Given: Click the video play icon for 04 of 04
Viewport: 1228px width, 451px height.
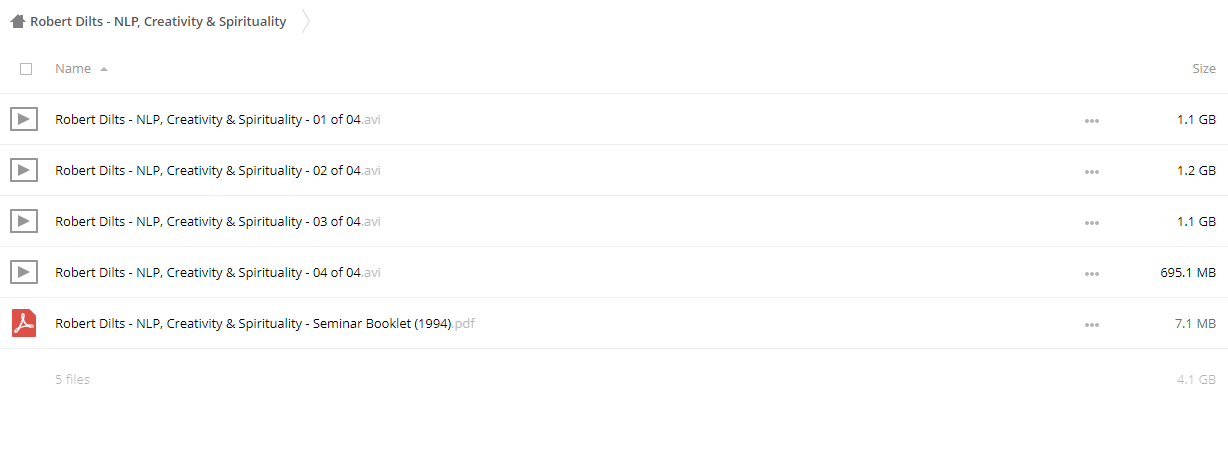Looking at the screenshot, I should [x=24, y=272].
